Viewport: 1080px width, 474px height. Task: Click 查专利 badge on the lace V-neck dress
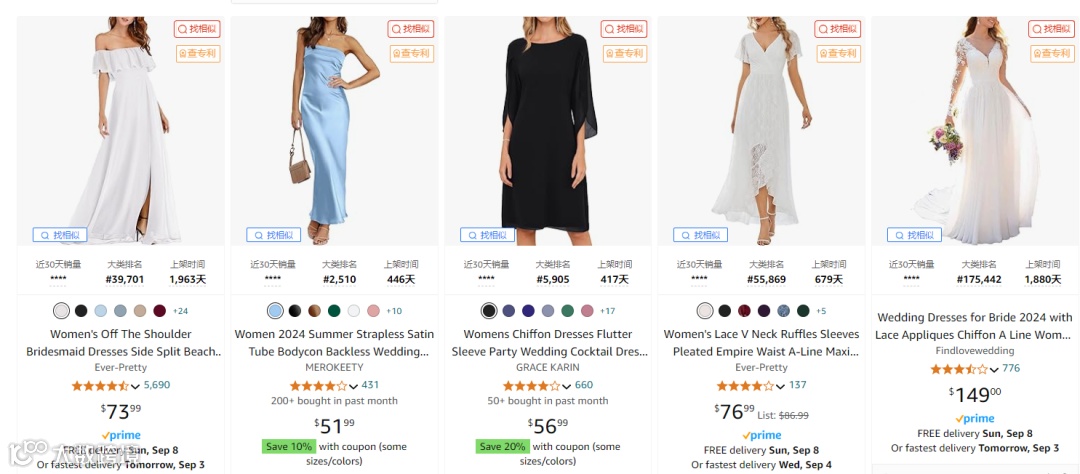[x=837, y=53]
